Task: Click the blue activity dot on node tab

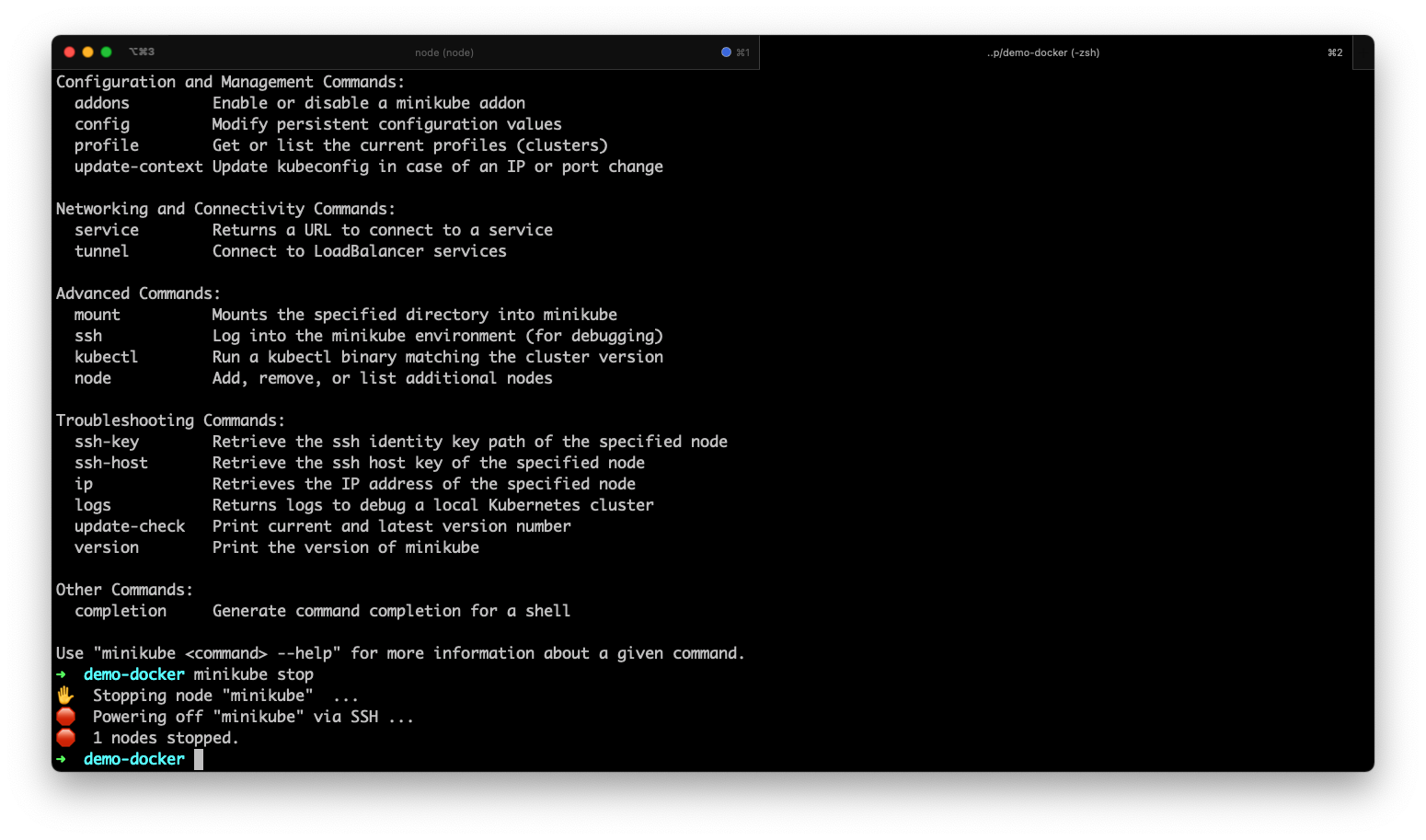Action: [726, 52]
